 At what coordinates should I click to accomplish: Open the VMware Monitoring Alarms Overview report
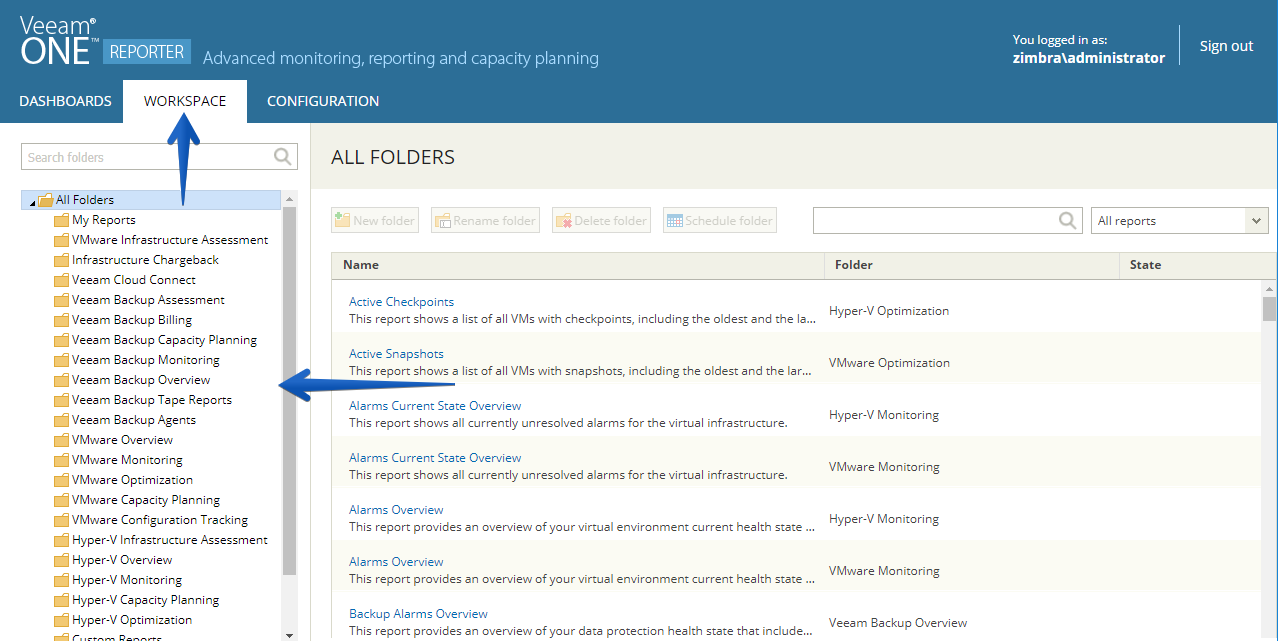click(x=396, y=562)
